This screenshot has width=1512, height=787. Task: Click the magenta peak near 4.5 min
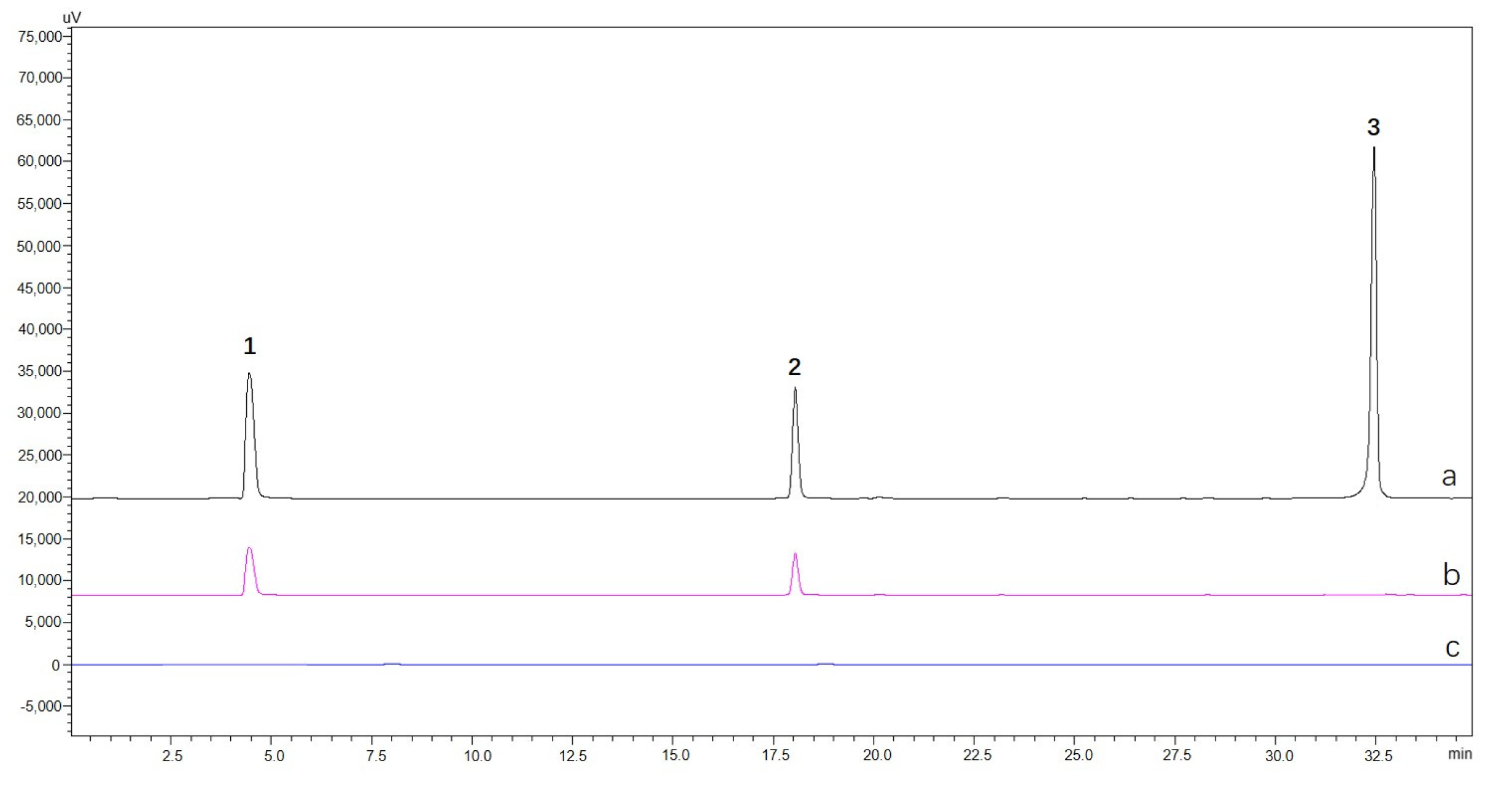point(249,548)
